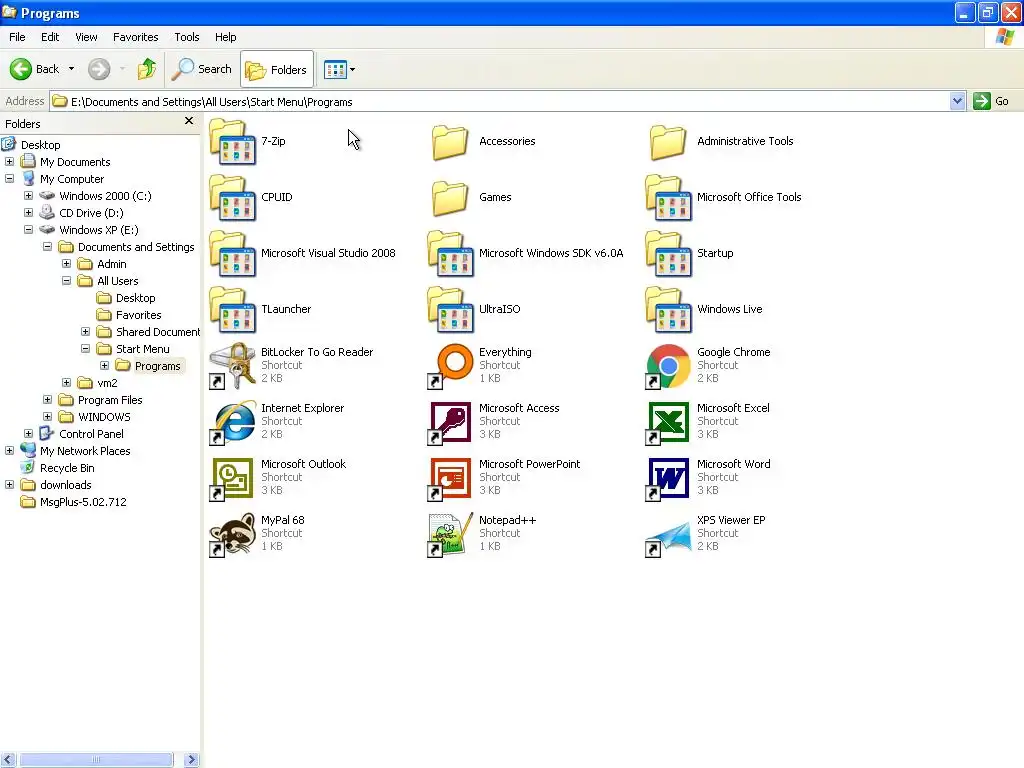Select the MyPal 68 raccoon icon
The image size is (1024, 768).
pos(233,534)
